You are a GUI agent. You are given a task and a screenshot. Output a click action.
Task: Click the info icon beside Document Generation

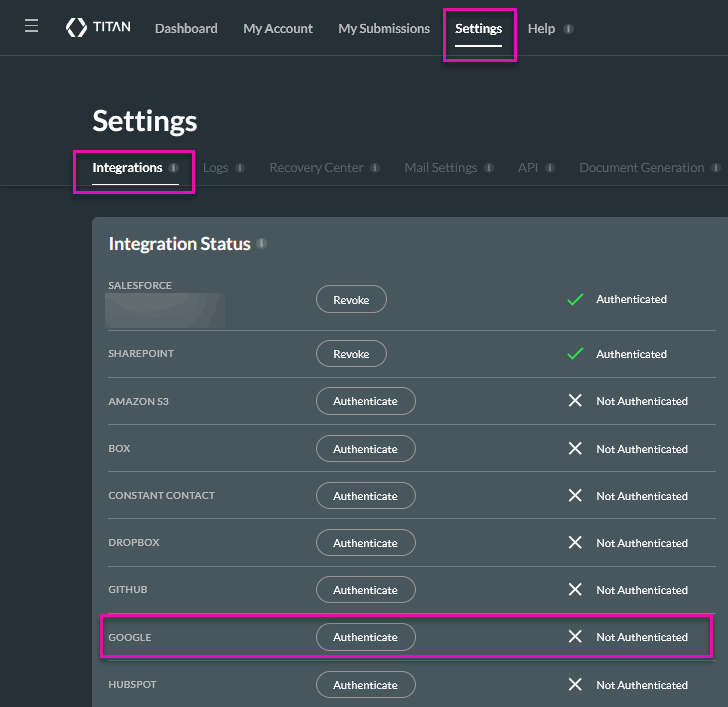click(716, 168)
